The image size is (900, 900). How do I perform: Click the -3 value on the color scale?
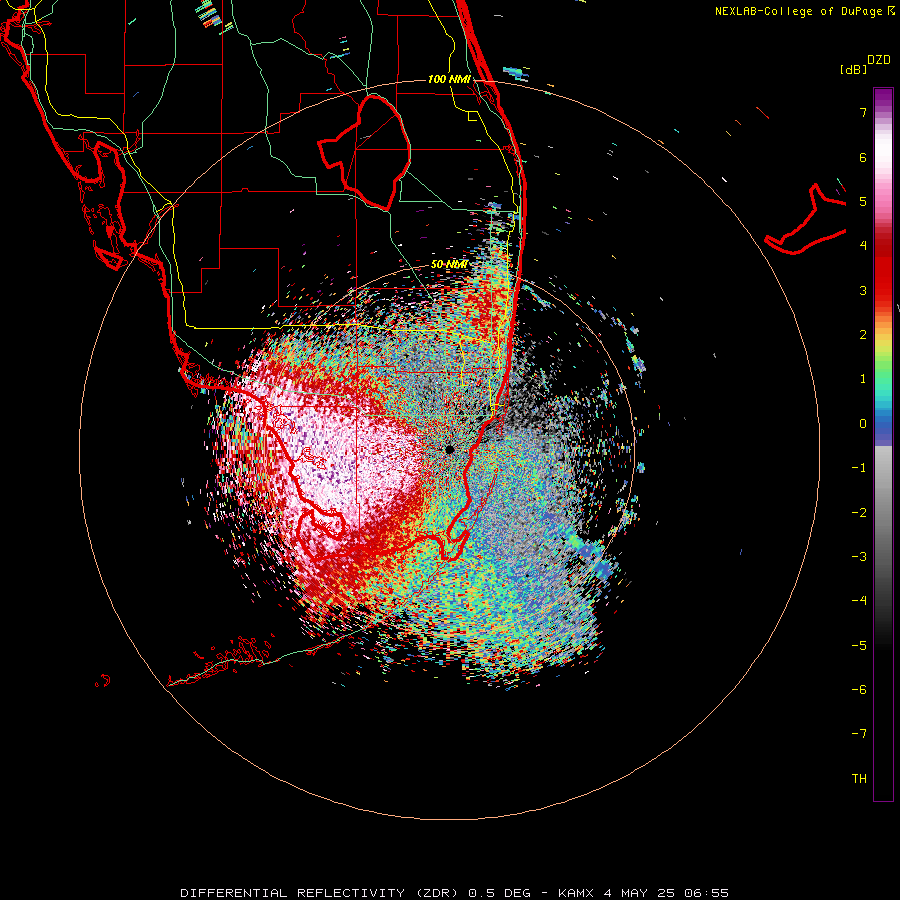click(x=859, y=557)
